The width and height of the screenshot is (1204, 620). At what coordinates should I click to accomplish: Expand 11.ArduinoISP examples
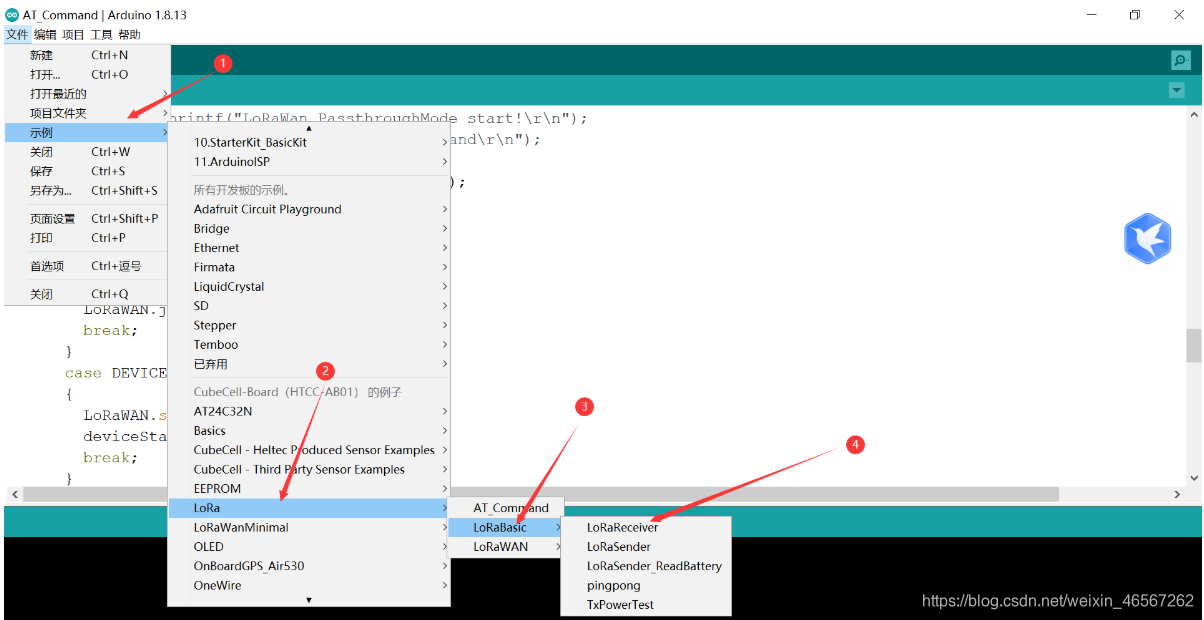tap(309, 161)
